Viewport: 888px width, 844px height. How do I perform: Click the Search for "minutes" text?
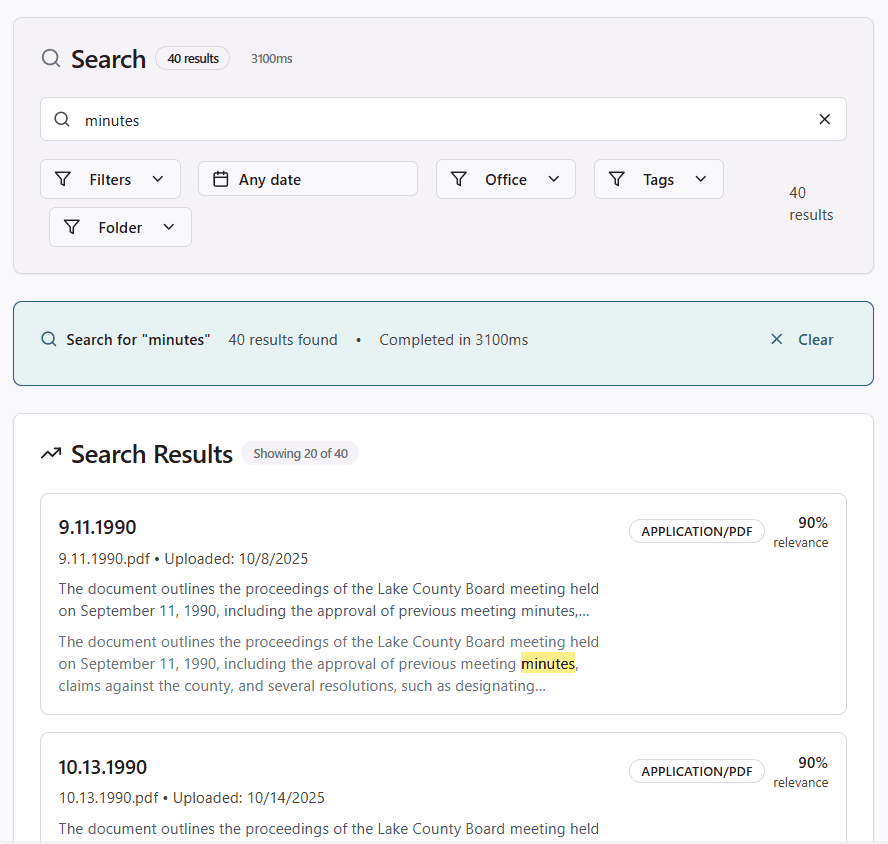point(138,339)
